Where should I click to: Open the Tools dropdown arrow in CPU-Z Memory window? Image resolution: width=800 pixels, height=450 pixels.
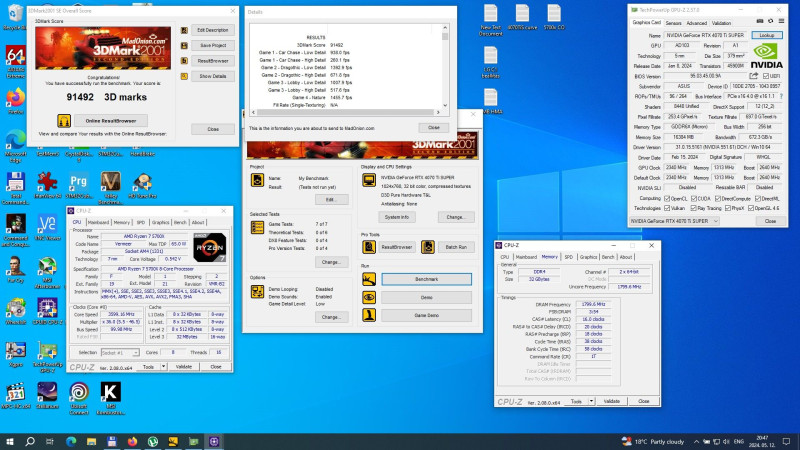click(591, 402)
